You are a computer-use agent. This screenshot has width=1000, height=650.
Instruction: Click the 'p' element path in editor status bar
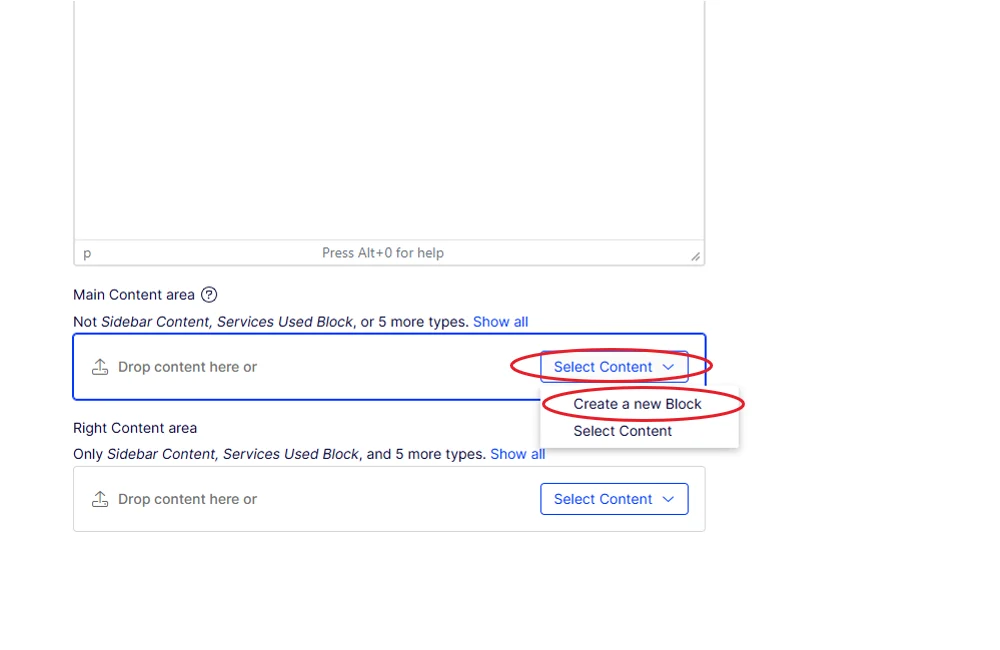[87, 253]
